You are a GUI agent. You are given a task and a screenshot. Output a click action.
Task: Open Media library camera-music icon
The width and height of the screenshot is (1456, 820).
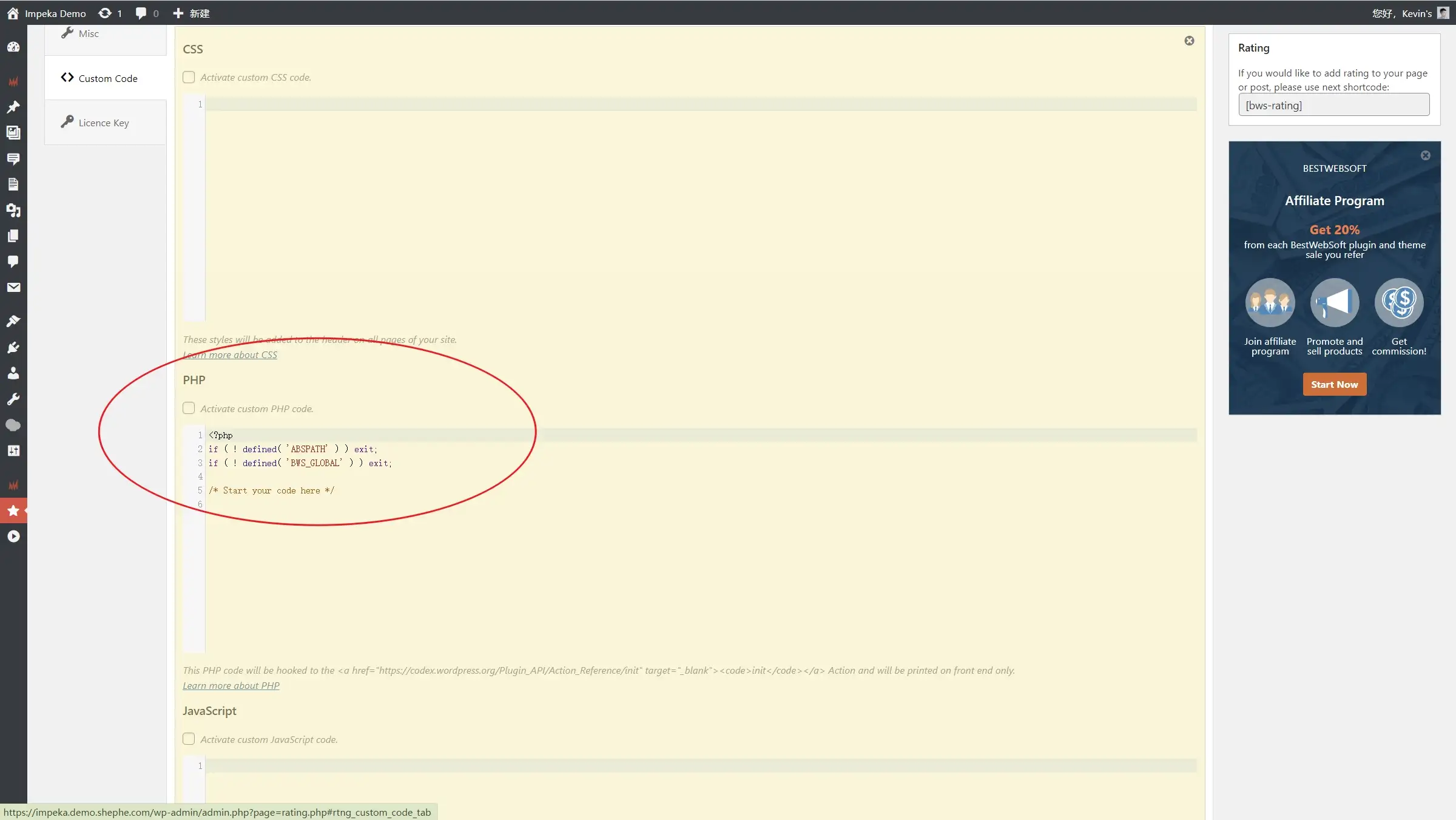point(13,210)
